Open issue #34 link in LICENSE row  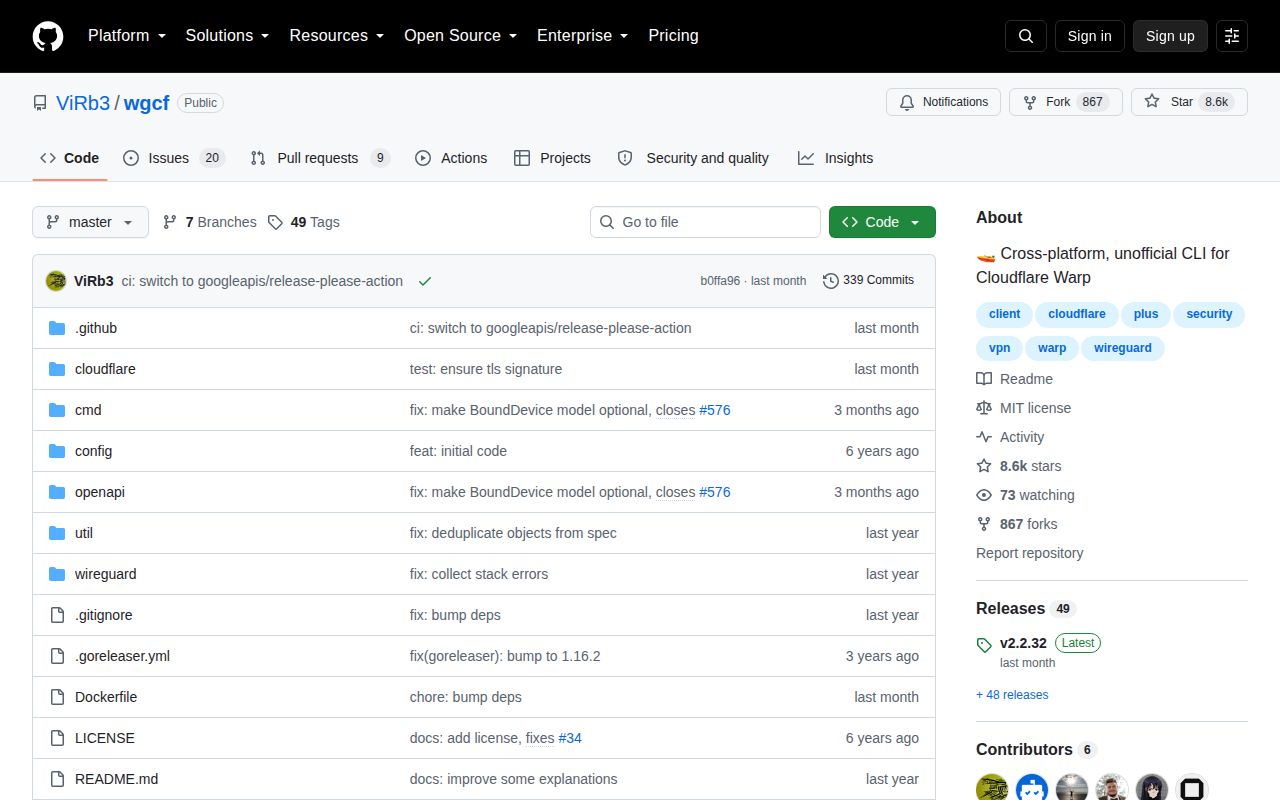click(x=570, y=738)
